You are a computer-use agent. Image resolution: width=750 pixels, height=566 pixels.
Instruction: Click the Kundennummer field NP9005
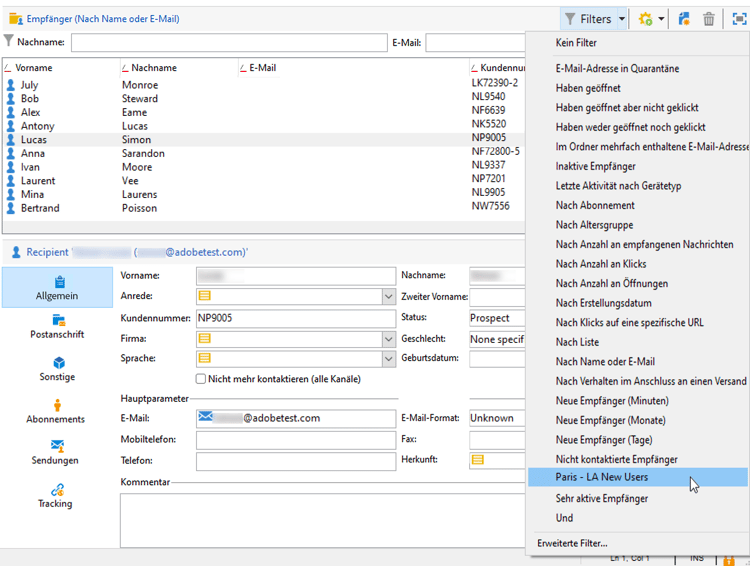296,318
